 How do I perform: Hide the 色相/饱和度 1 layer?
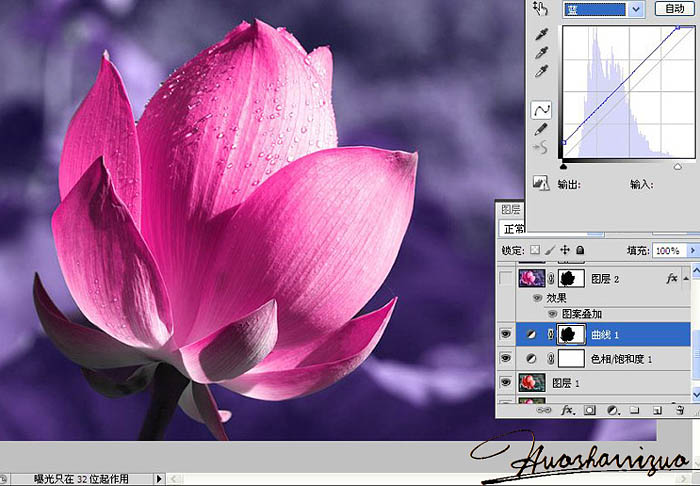click(507, 358)
